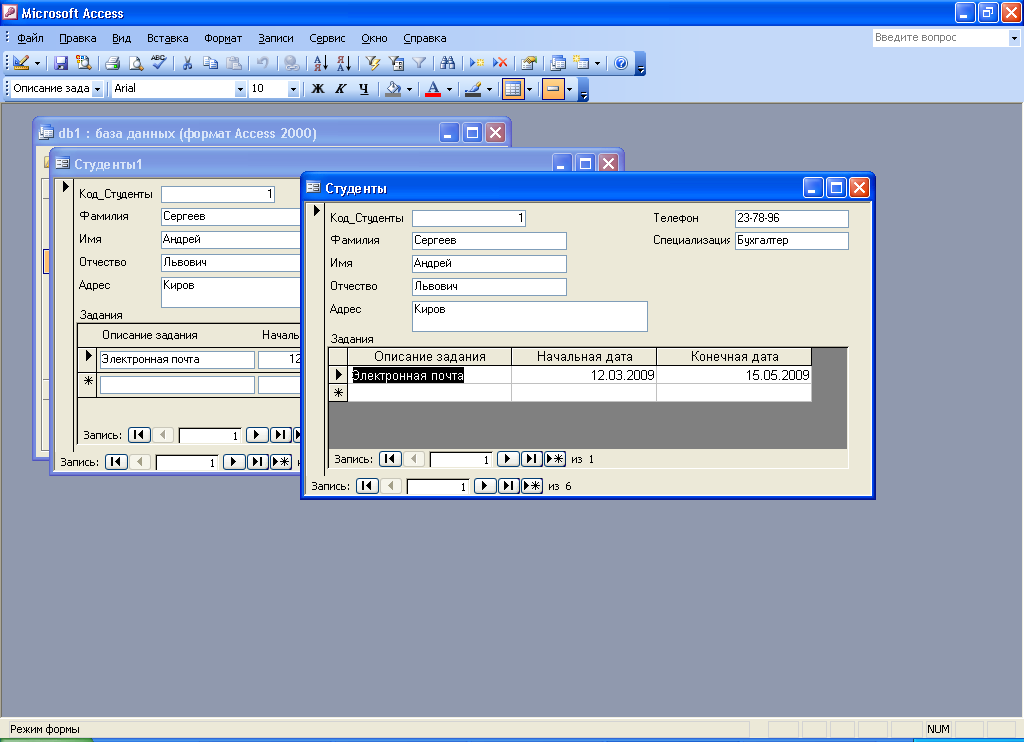1024x742 pixels.
Task: Click the Fill/Back Color bucket icon
Action: point(393,88)
